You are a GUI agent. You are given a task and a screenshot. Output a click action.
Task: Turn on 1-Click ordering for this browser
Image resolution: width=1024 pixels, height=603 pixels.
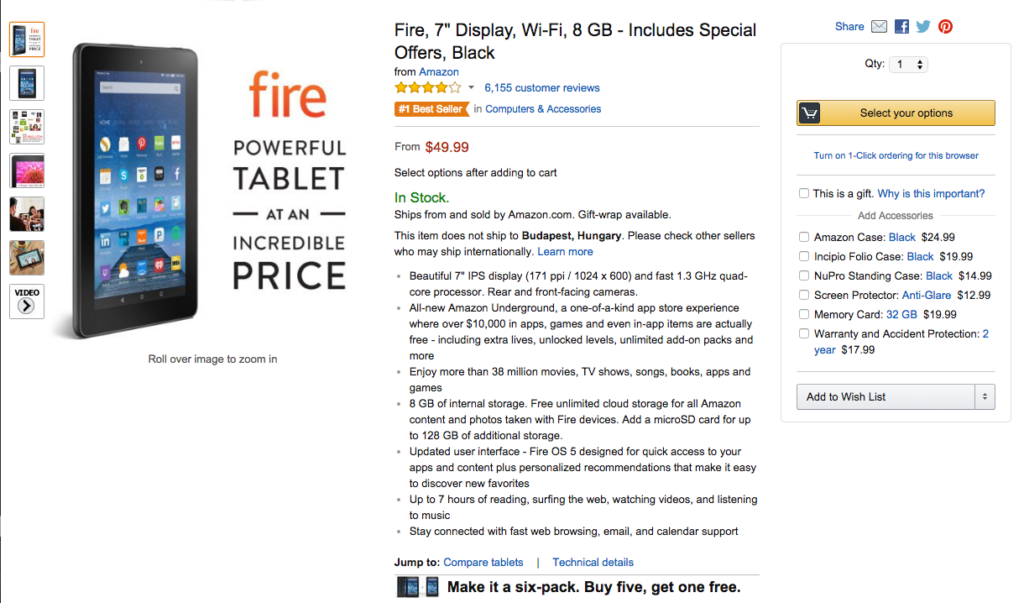point(895,155)
